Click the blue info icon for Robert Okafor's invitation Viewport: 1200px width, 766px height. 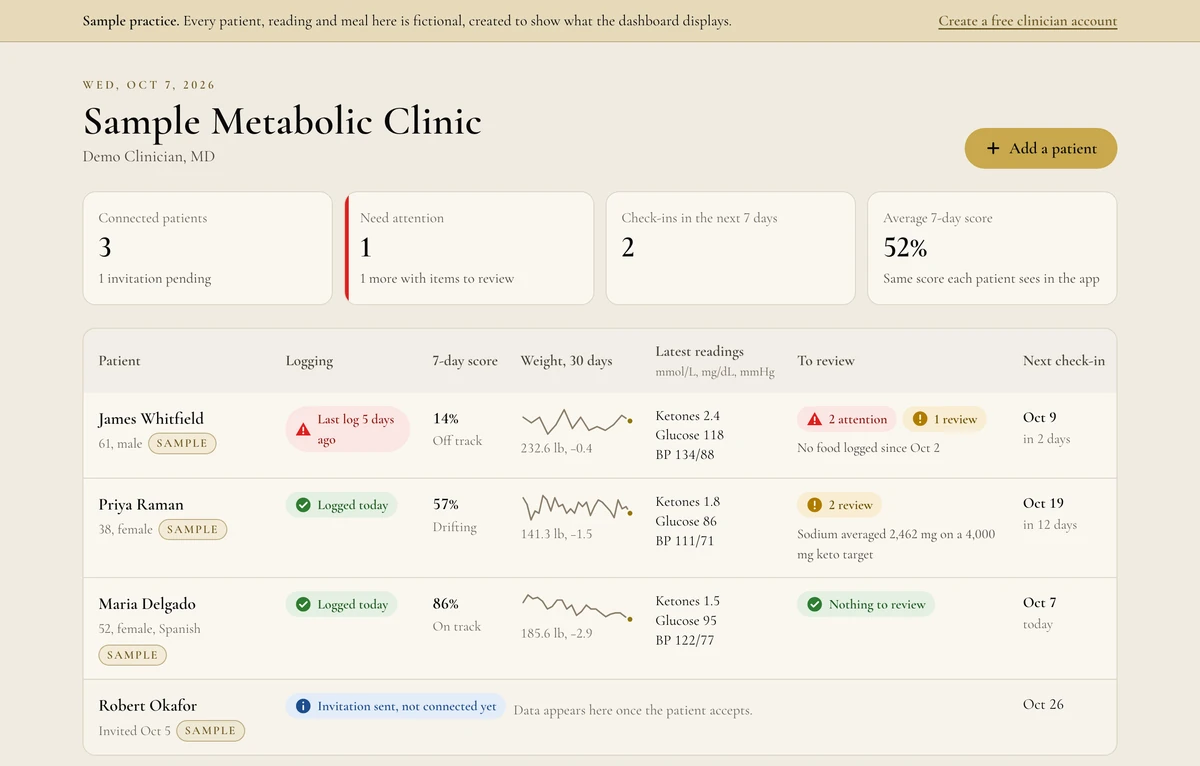point(303,706)
